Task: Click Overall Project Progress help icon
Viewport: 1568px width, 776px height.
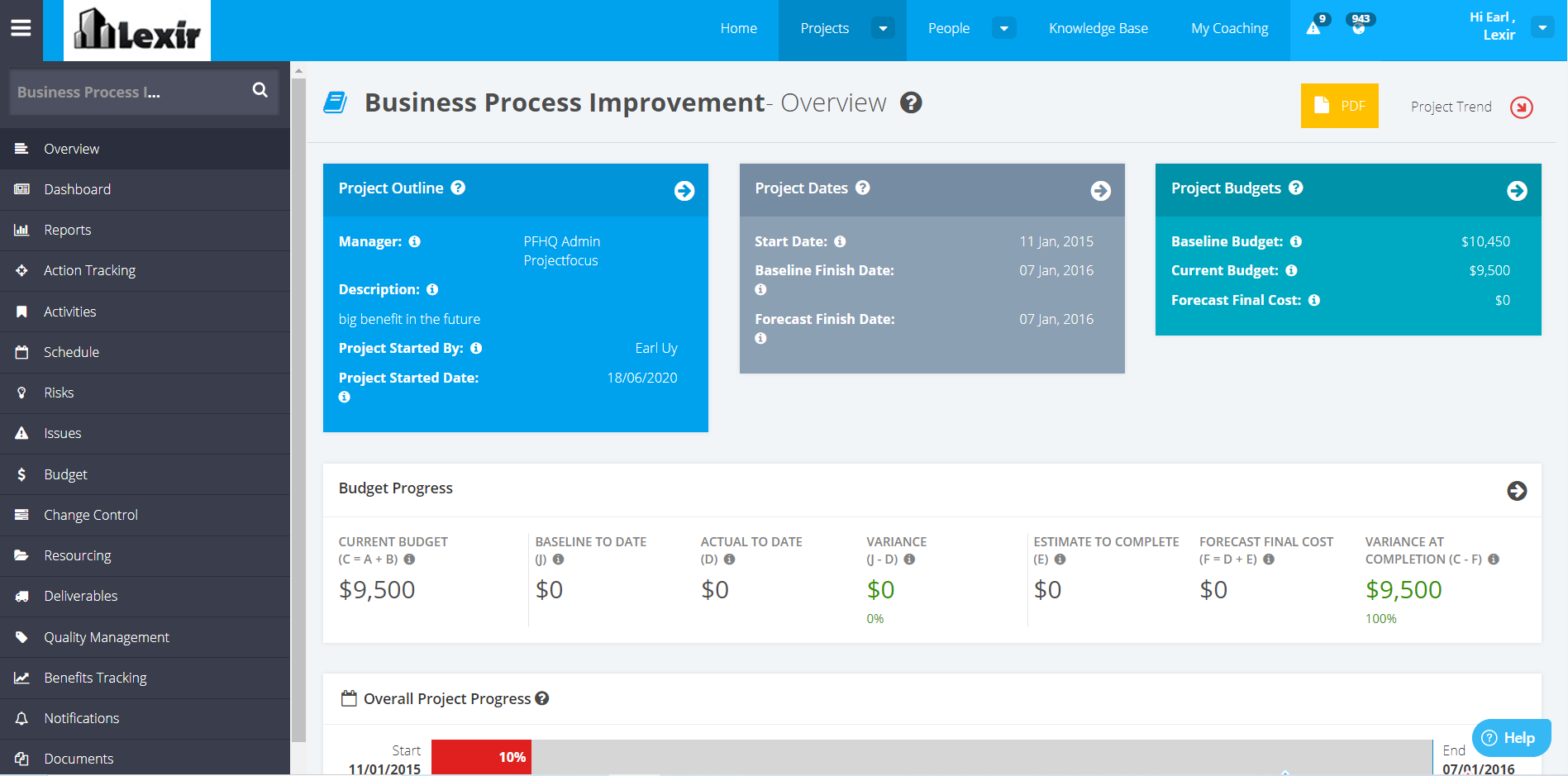Action: 542,698
